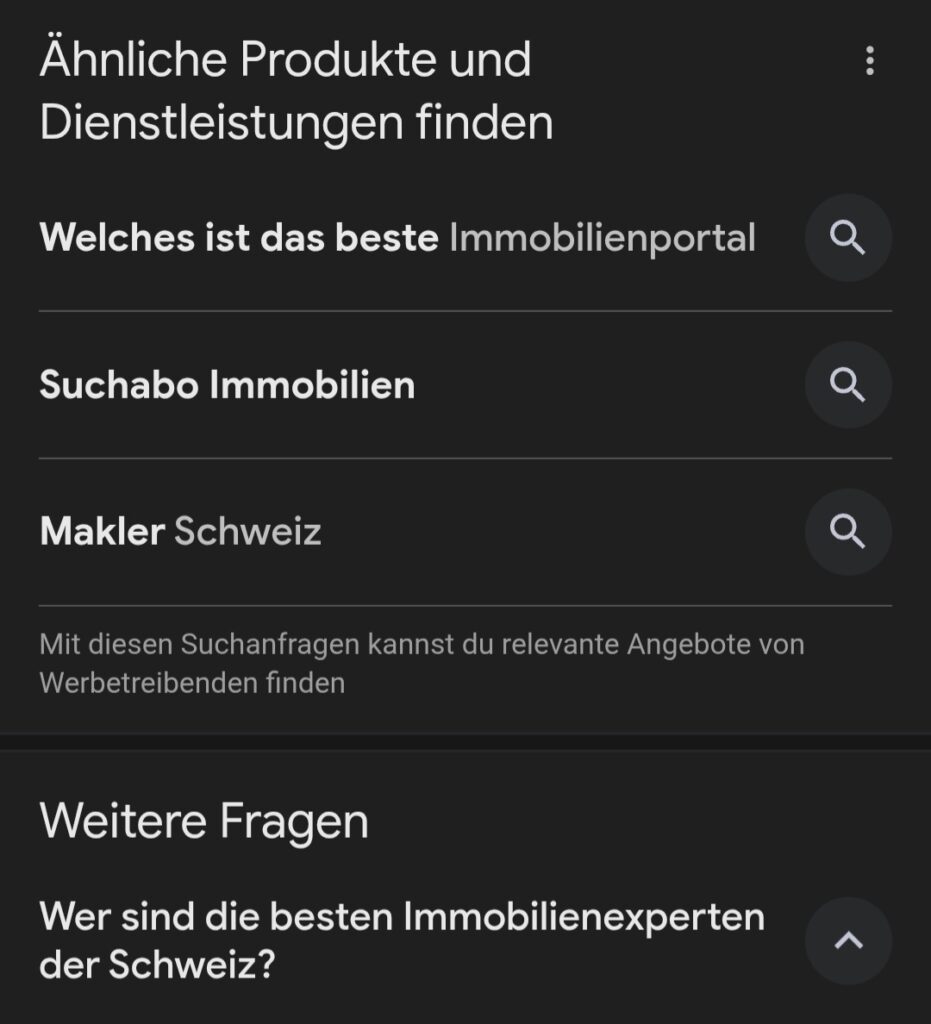Click the word 'Werbetreibenden' in the disclaimer
The height and width of the screenshot is (1024, 931).
[x=148, y=683]
